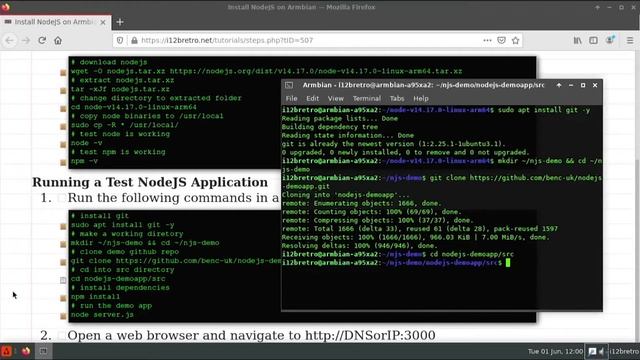The width and height of the screenshot is (640, 360).
Task: Open the Terminal menu in terminal
Action: 367,98
